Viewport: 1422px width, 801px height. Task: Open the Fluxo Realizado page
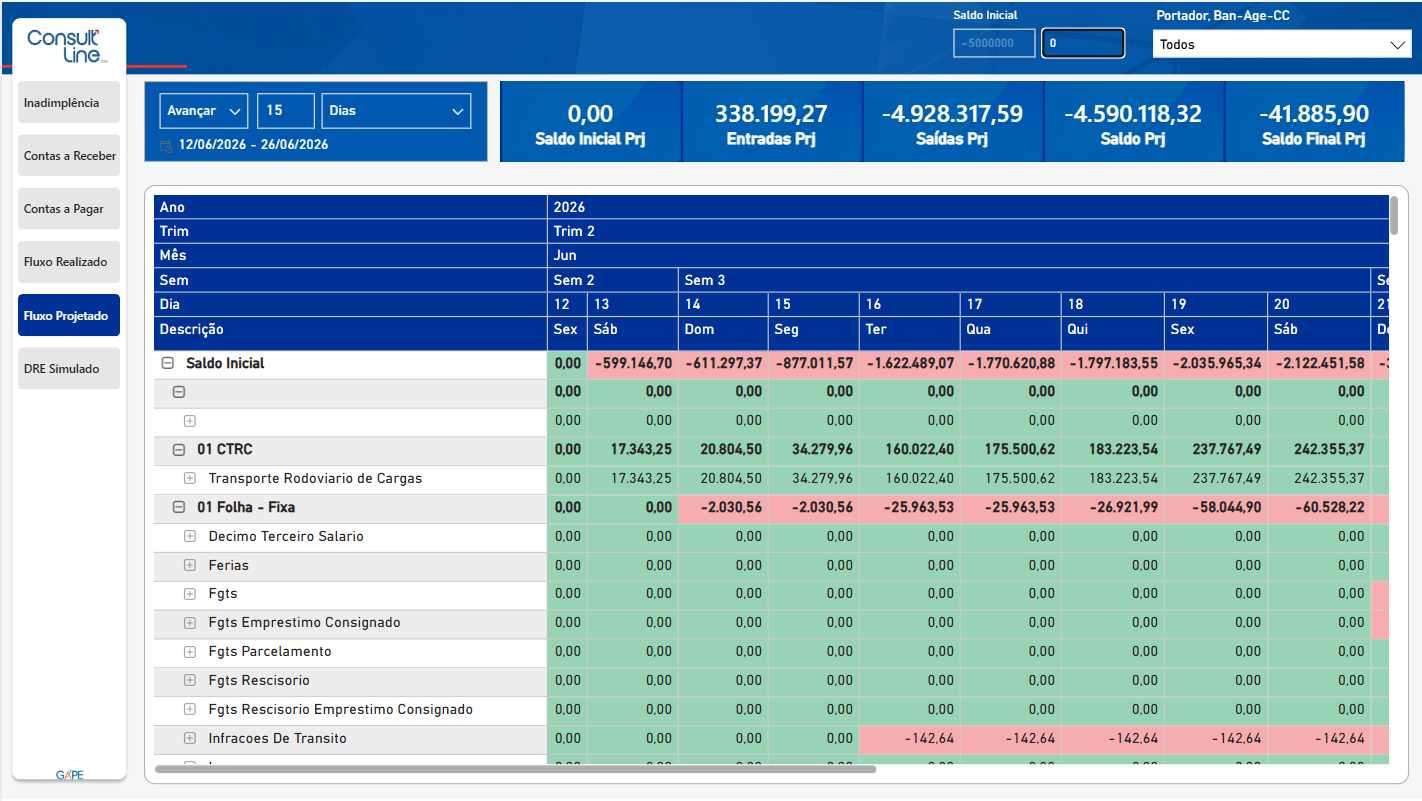(x=69, y=262)
